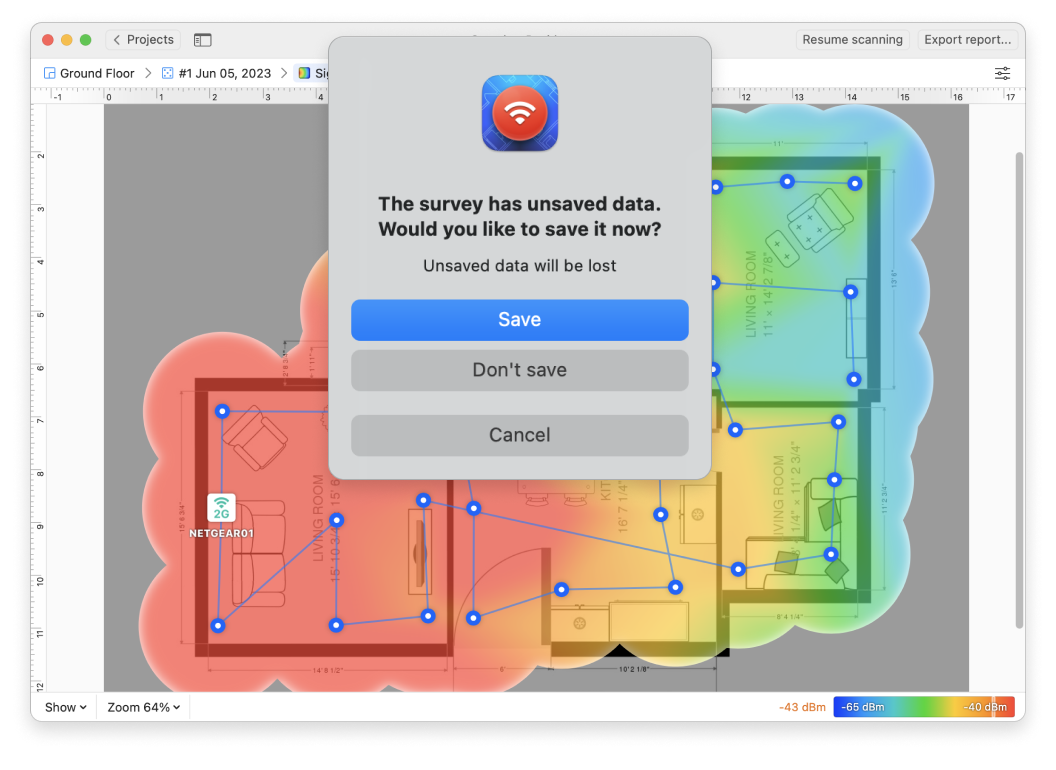The image size is (1056, 770).
Task: Open the visualization settings sliders icon
Action: coord(1002,73)
